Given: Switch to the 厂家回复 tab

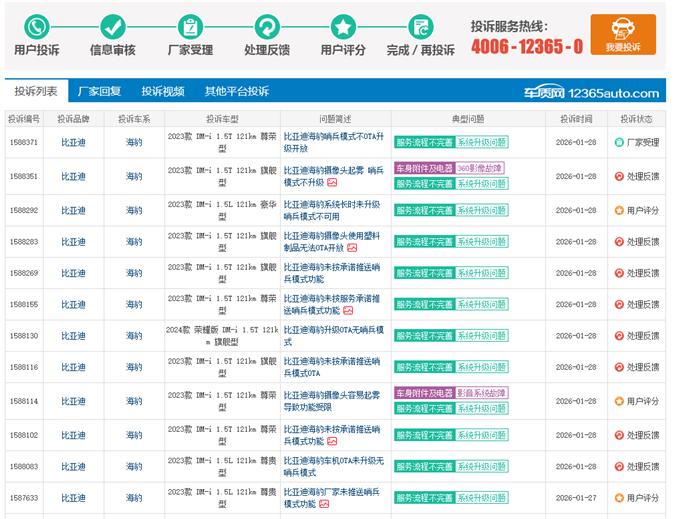Looking at the screenshot, I should [x=99, y=91].
